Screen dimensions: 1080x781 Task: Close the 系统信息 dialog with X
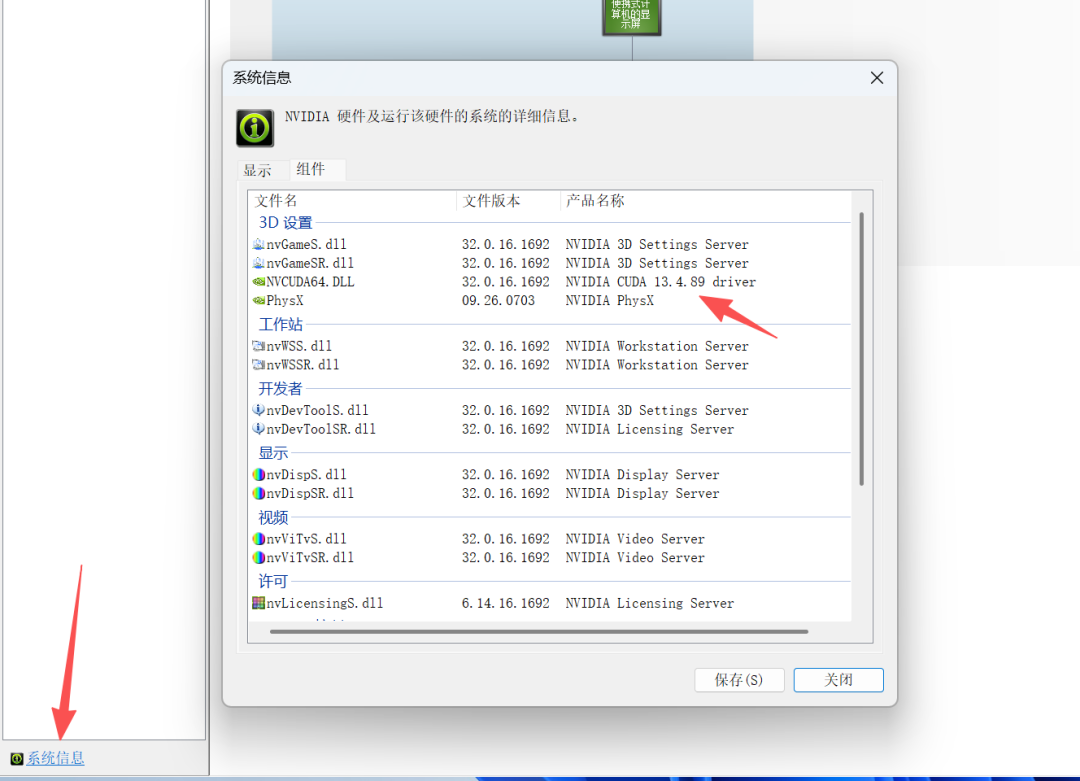tap(877, 78)
